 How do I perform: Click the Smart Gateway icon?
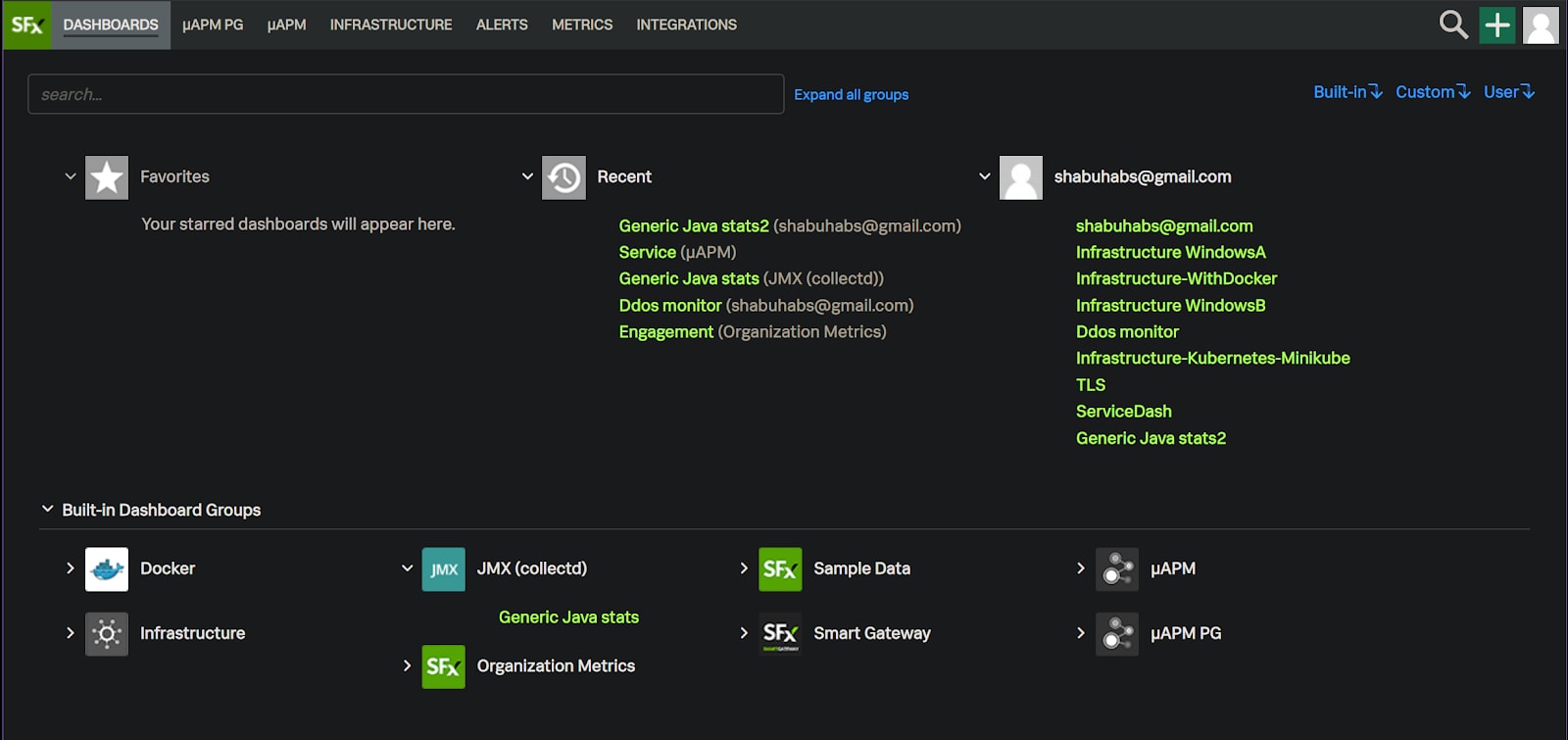pyautogui.click(x=780, y=634)
